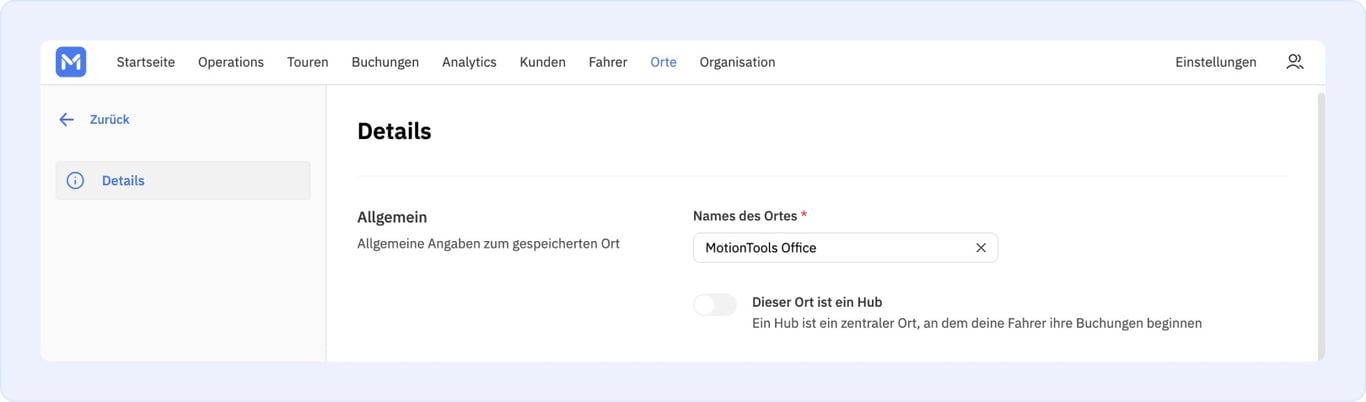Go to Operations

(x=231, y=62)
